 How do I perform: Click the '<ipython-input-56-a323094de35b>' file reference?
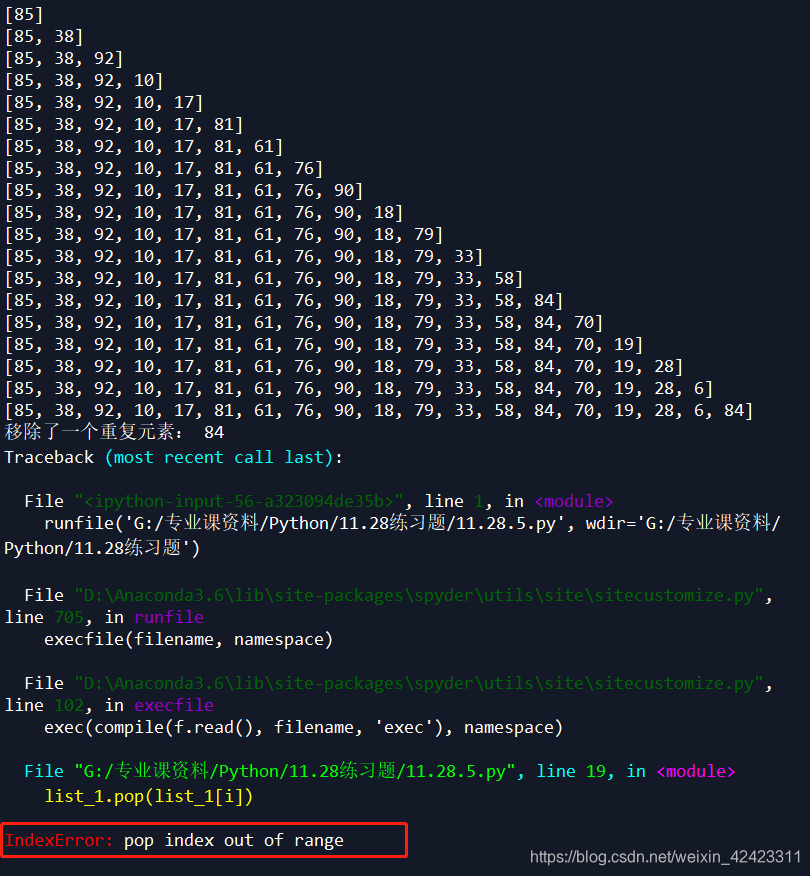(x=239, y=501)
